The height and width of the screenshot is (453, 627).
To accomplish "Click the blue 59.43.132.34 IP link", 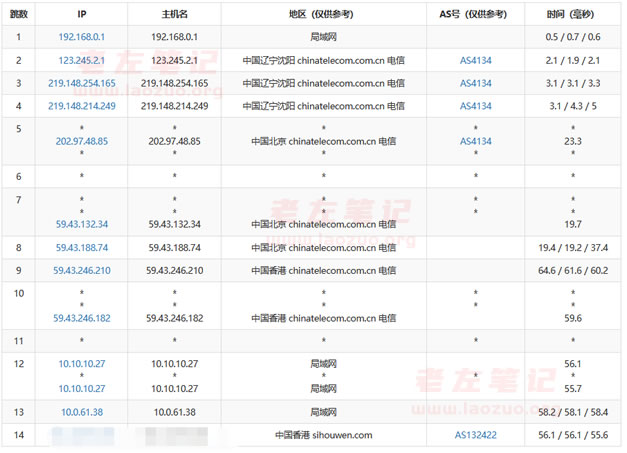I will (x=82, y=224).
